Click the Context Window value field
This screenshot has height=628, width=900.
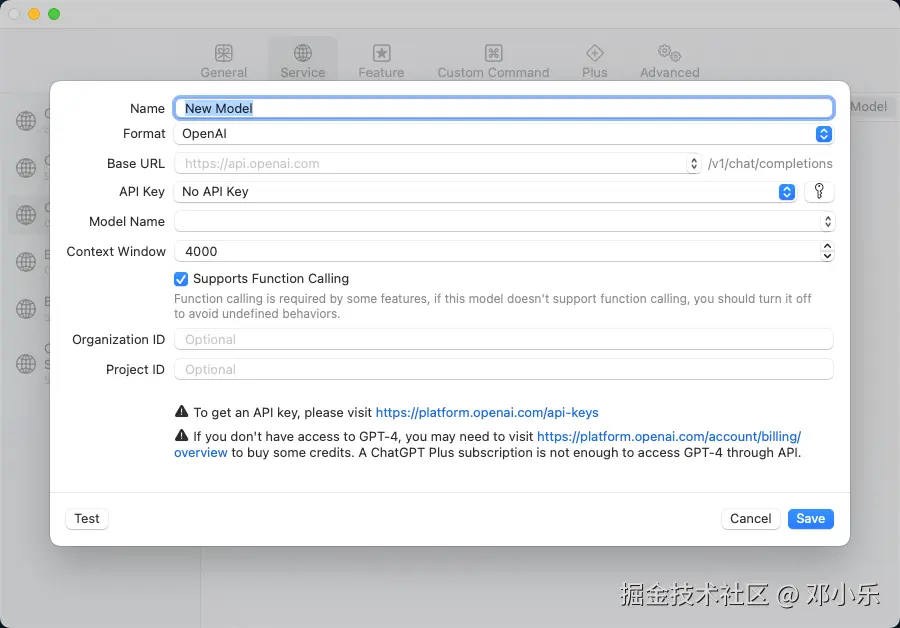(x=498, y=251)
